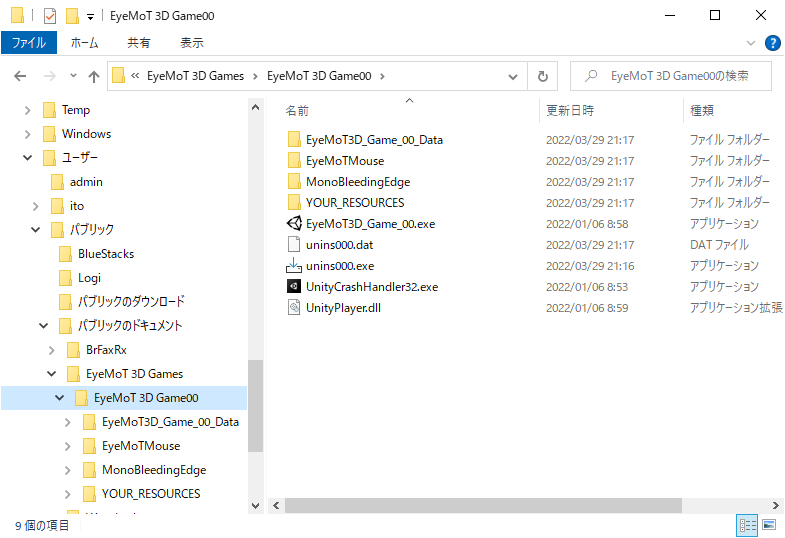
Task: Expand the BrFaxRx folder in tree
Action: (51, 350)
